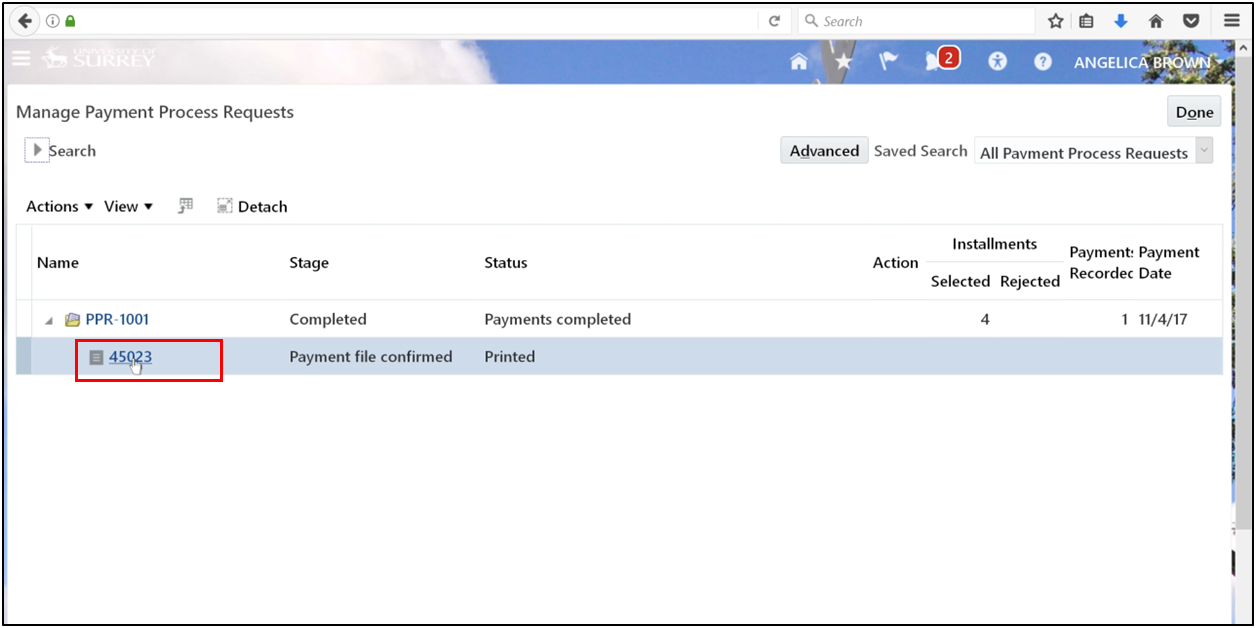The height and width of the screenshot is (628, 1256).
Task: Open the Favorites star icon
Action: pos(843,61)
